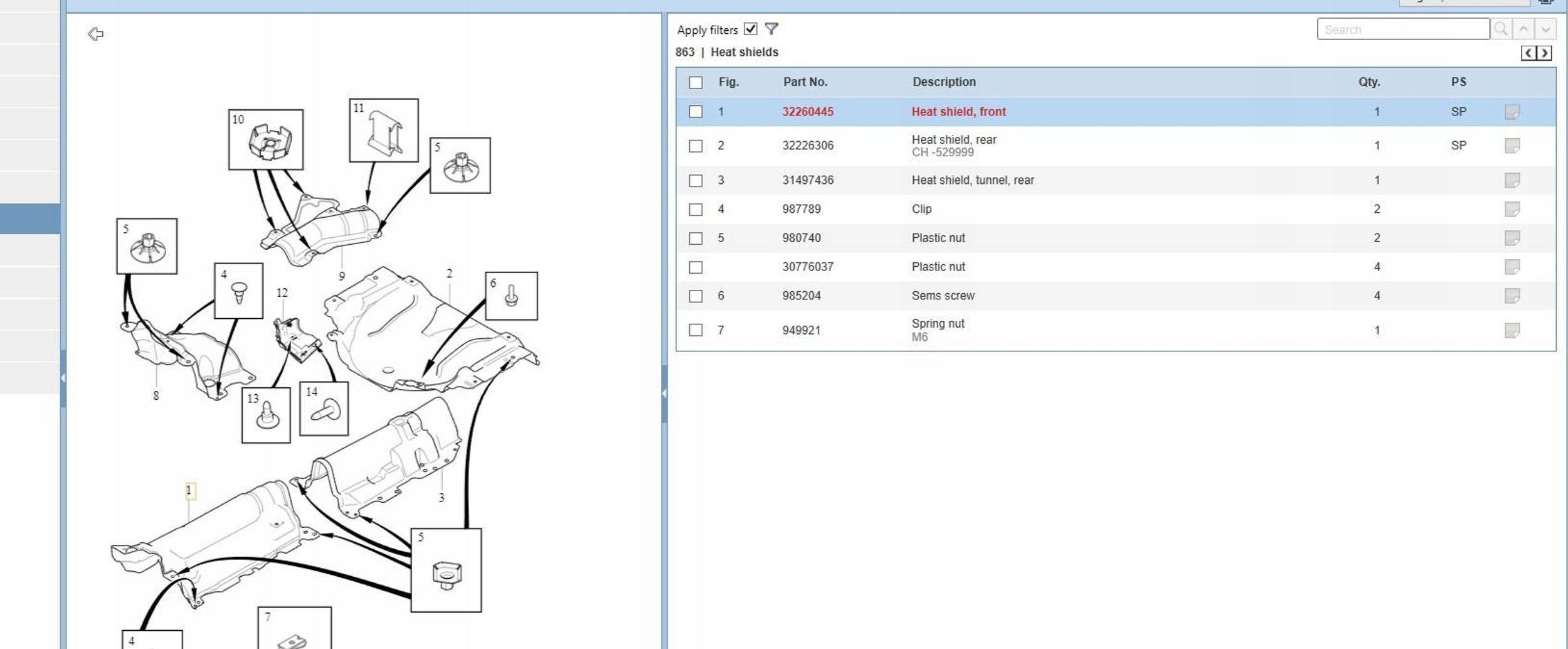
Task: Click the 863 | Heat shields section title
Action: point(727,52)
